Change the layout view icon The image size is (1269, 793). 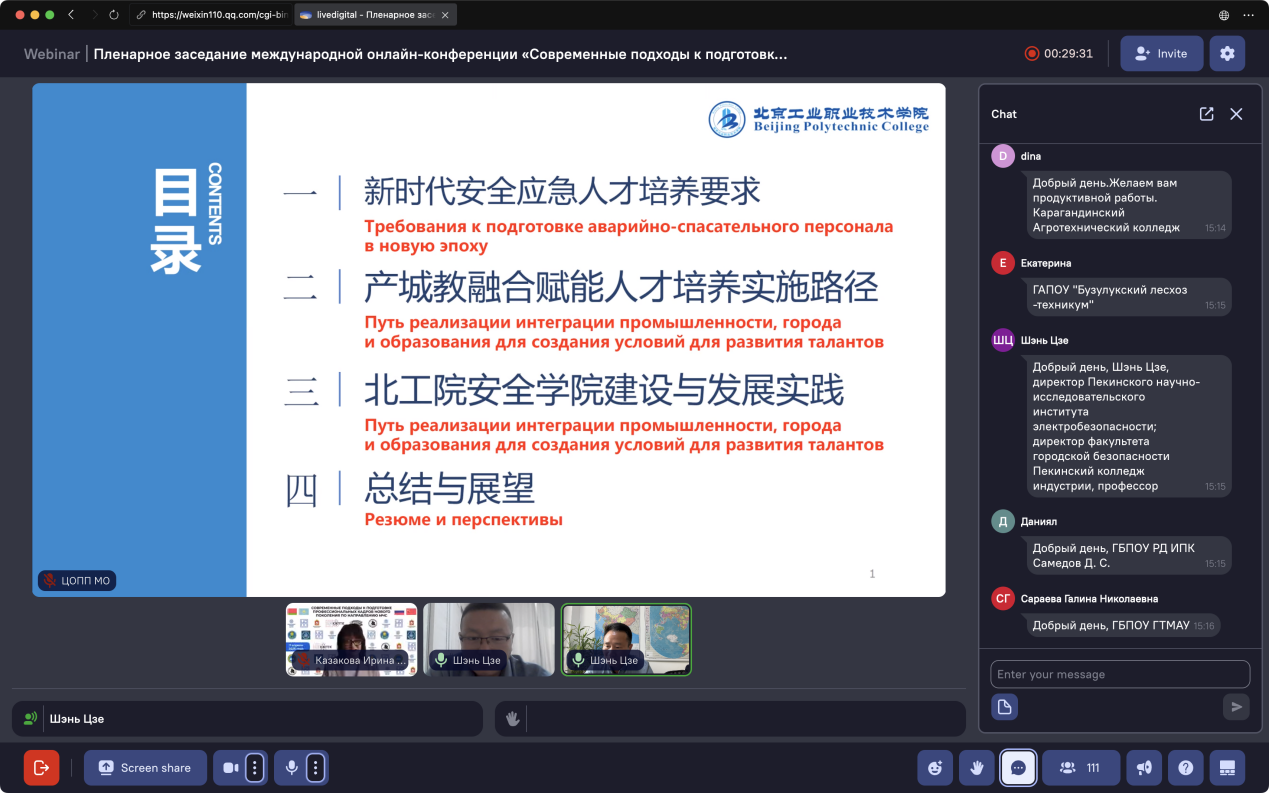(x=1227, y=768)
